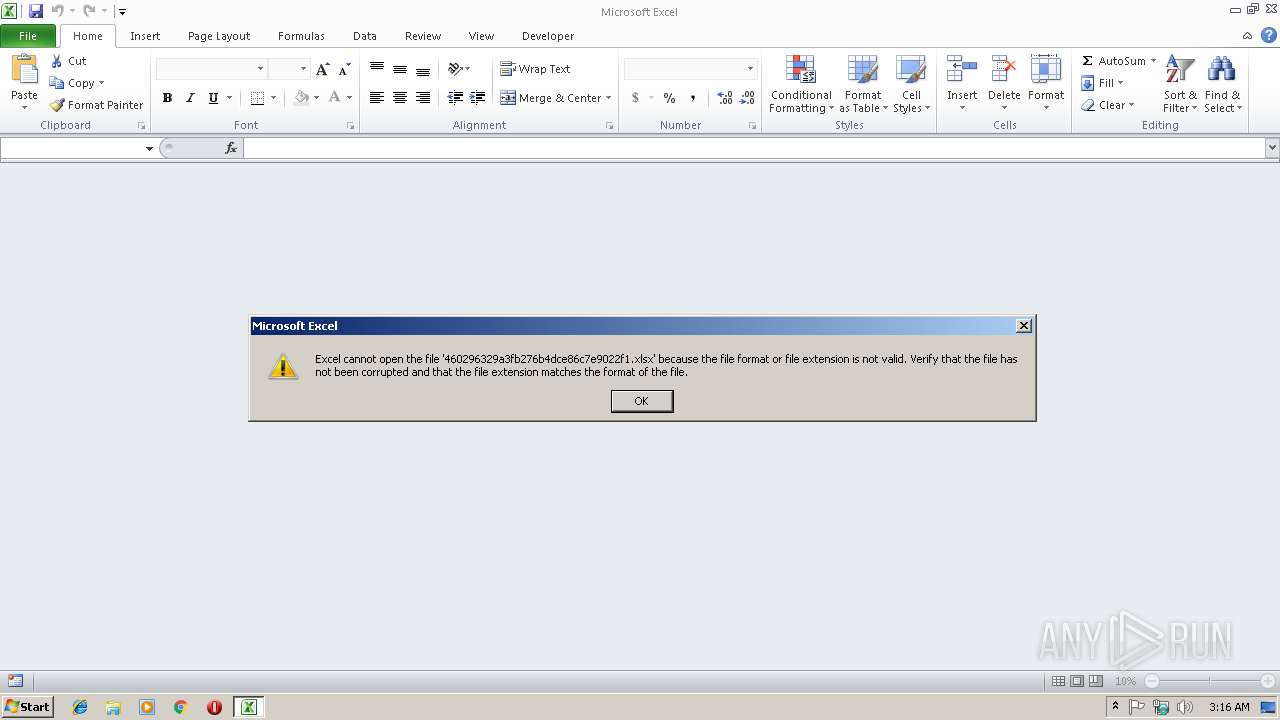
Task: Click the Insert cells icon
Action: 962,69
